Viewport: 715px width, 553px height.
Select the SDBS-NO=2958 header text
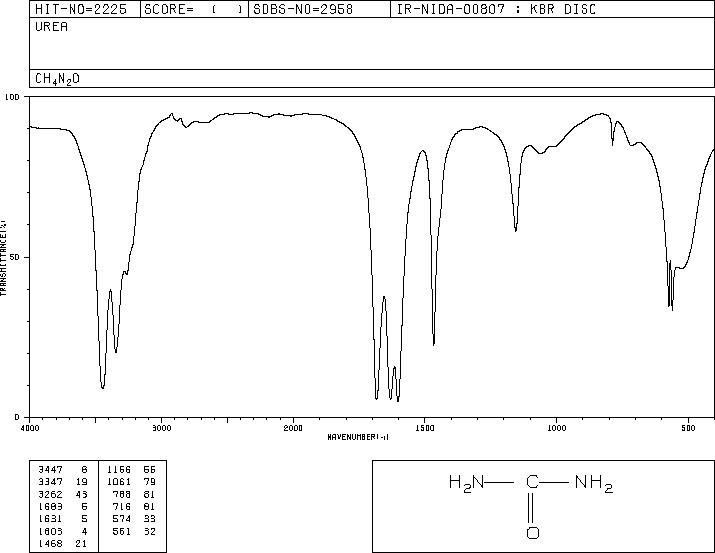[303, 10]
